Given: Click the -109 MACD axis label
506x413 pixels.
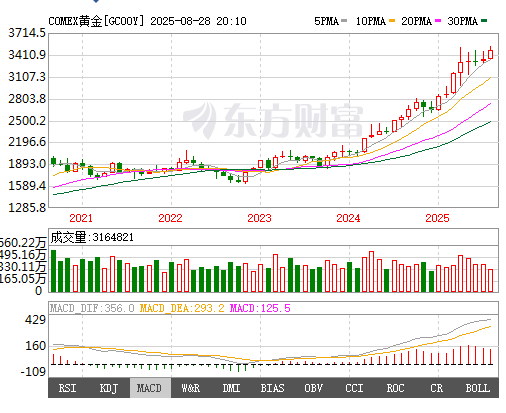Looking at the screenshot, I should pos(33,371).
